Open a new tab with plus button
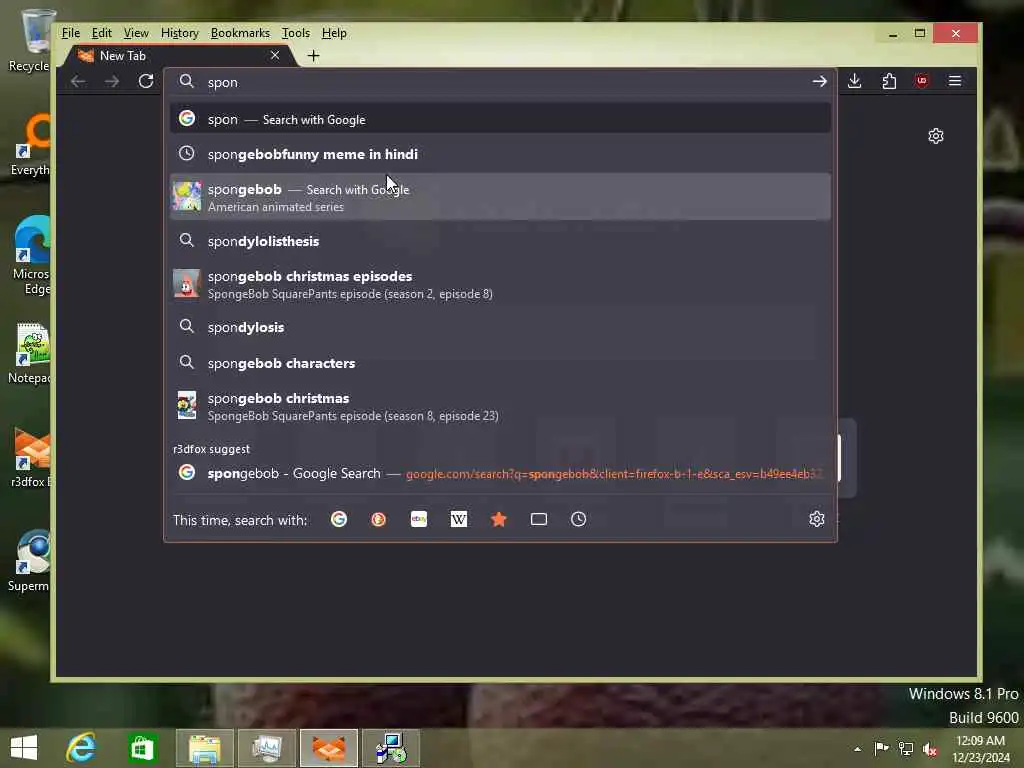Screen dimensions: 1024x768 click(x=313, y=56)
